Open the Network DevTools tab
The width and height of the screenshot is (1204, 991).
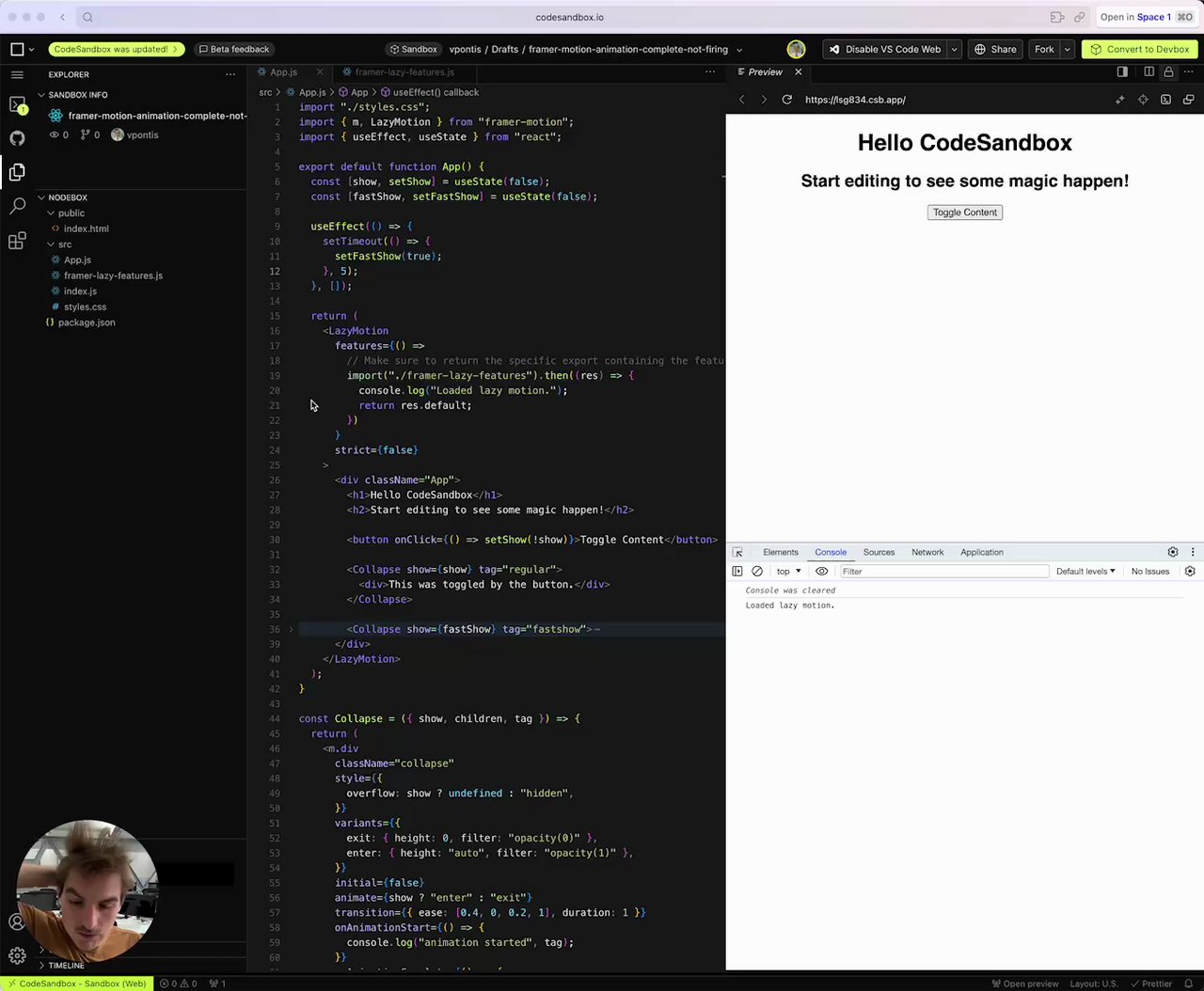tap(927, 553)
